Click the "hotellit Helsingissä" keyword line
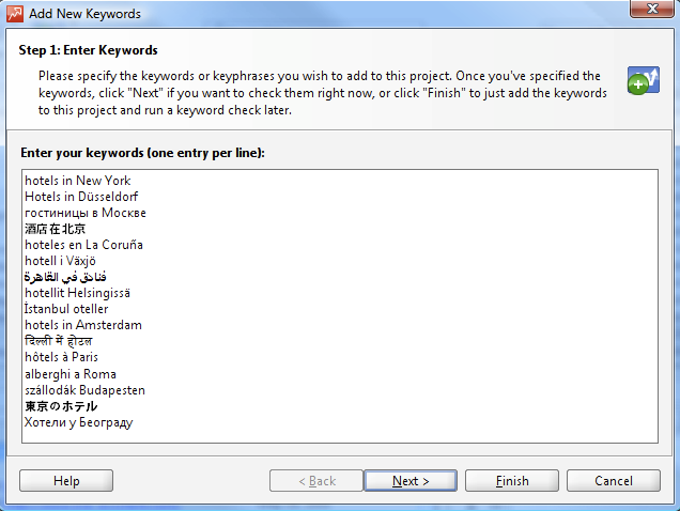680x511 pixels. tap(78, 293)
